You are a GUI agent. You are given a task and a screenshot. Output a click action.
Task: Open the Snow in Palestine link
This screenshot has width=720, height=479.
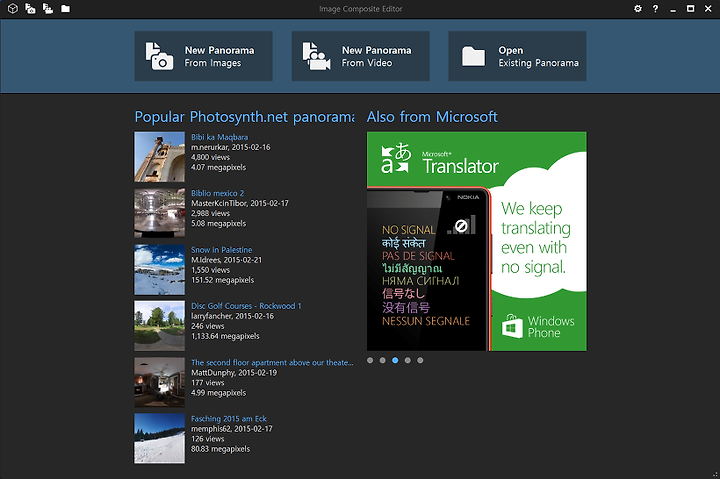[x=222, y=249]
